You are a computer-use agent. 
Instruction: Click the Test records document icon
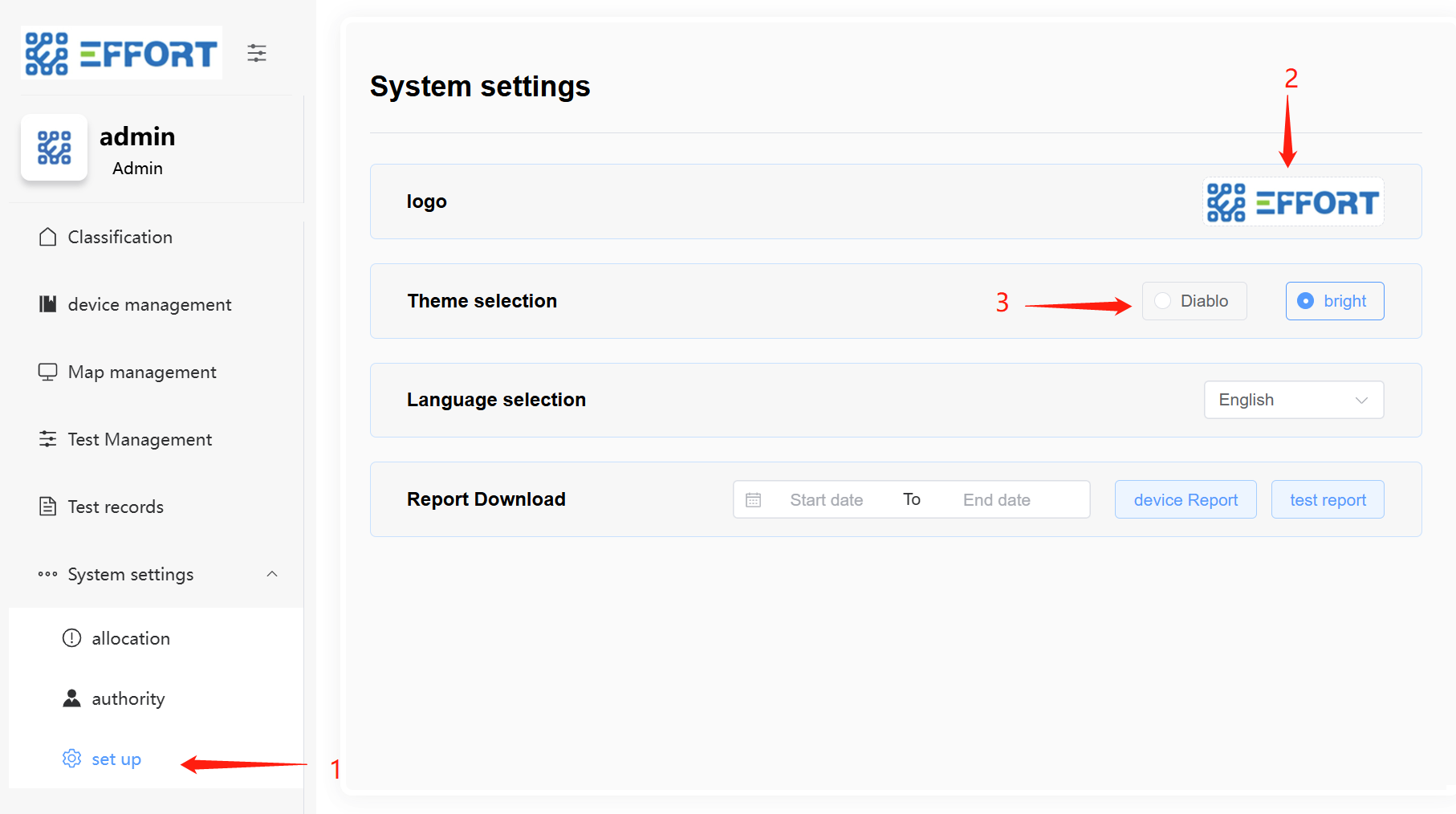[48, 507]
